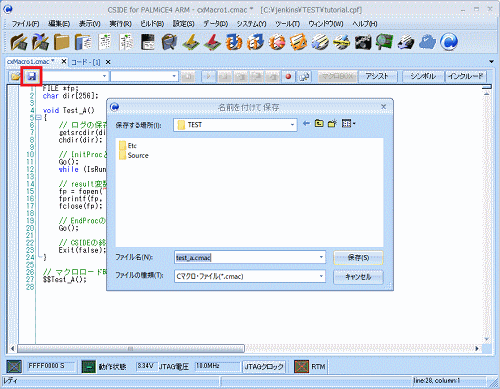This screenshot has width=500, height=389.
Task: Switch to the コード-[1] tab
Action: [x=86, y=62]
